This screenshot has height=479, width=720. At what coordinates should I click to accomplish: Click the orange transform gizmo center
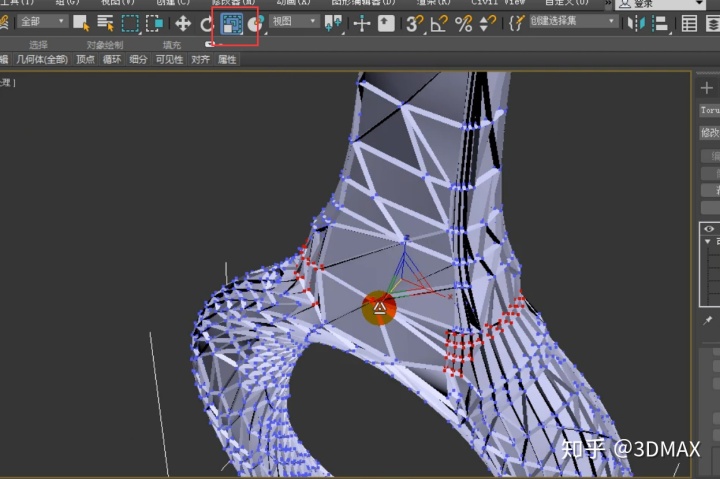coord(379,308)
